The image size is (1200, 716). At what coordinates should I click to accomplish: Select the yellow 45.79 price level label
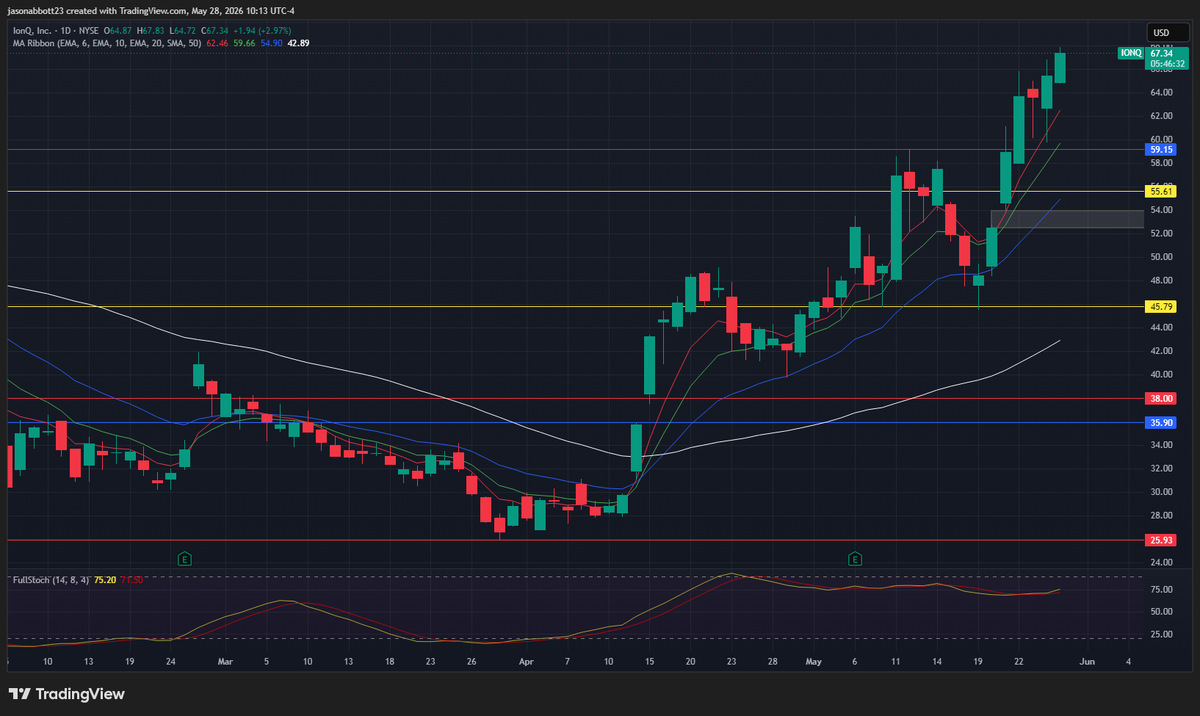point(1161,307)
